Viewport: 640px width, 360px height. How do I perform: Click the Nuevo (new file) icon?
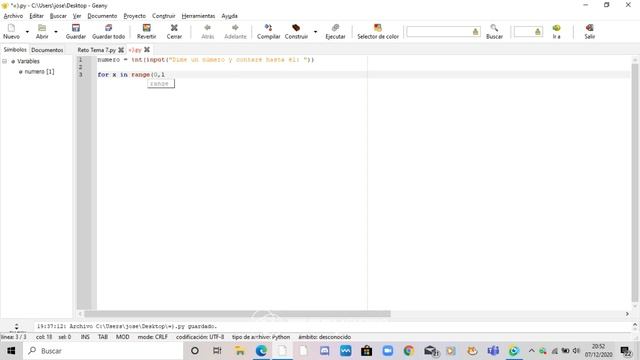[x=11, y=28]
